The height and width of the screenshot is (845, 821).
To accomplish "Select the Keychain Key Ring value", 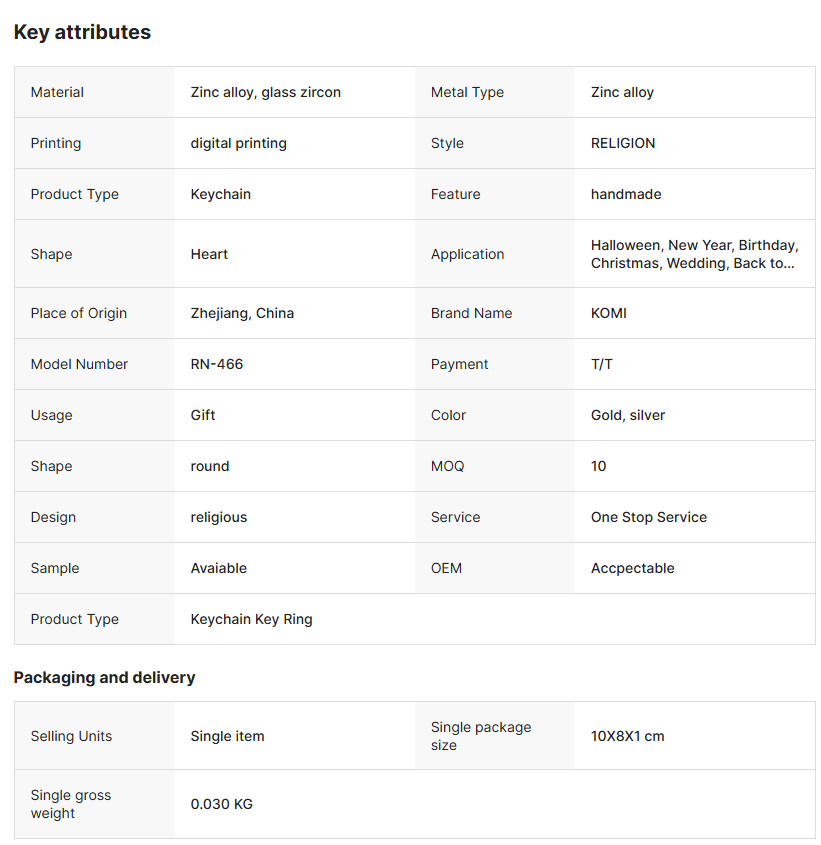I will tap(251, 619).
